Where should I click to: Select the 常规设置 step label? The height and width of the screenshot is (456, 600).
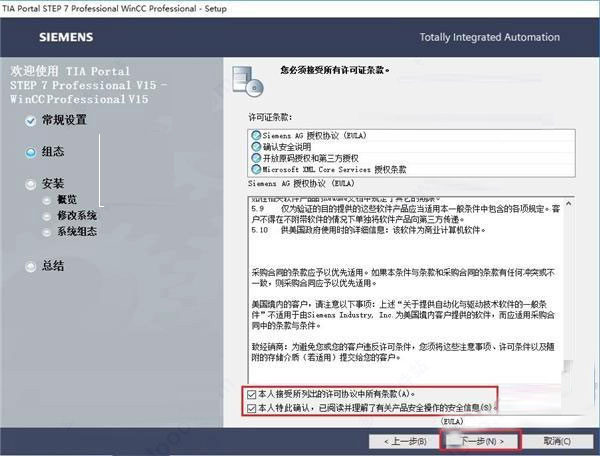pyautogui.click(x=64, y=120)
